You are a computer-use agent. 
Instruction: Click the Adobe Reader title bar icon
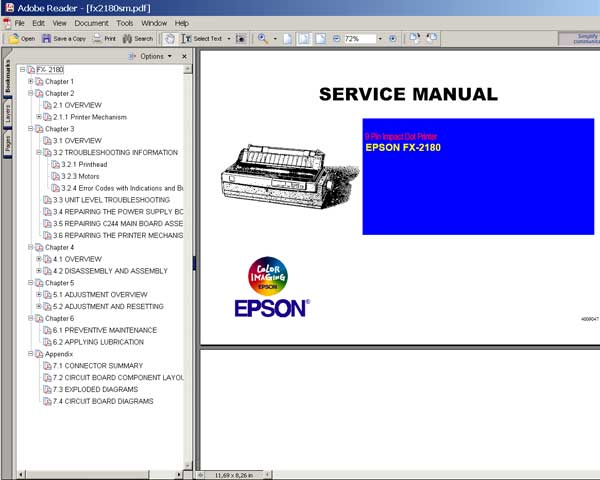pyautogui.click(x=9, y=7)
